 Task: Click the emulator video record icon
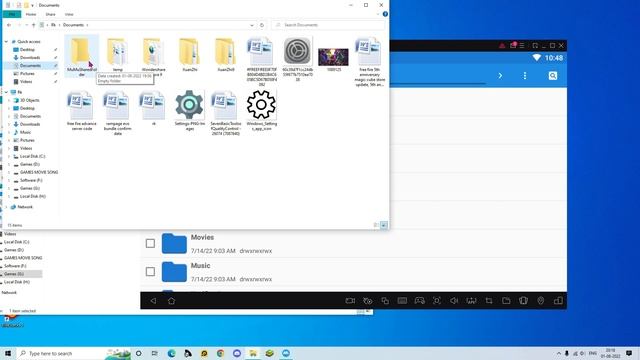pyautogui.click(x=350, y=301)
